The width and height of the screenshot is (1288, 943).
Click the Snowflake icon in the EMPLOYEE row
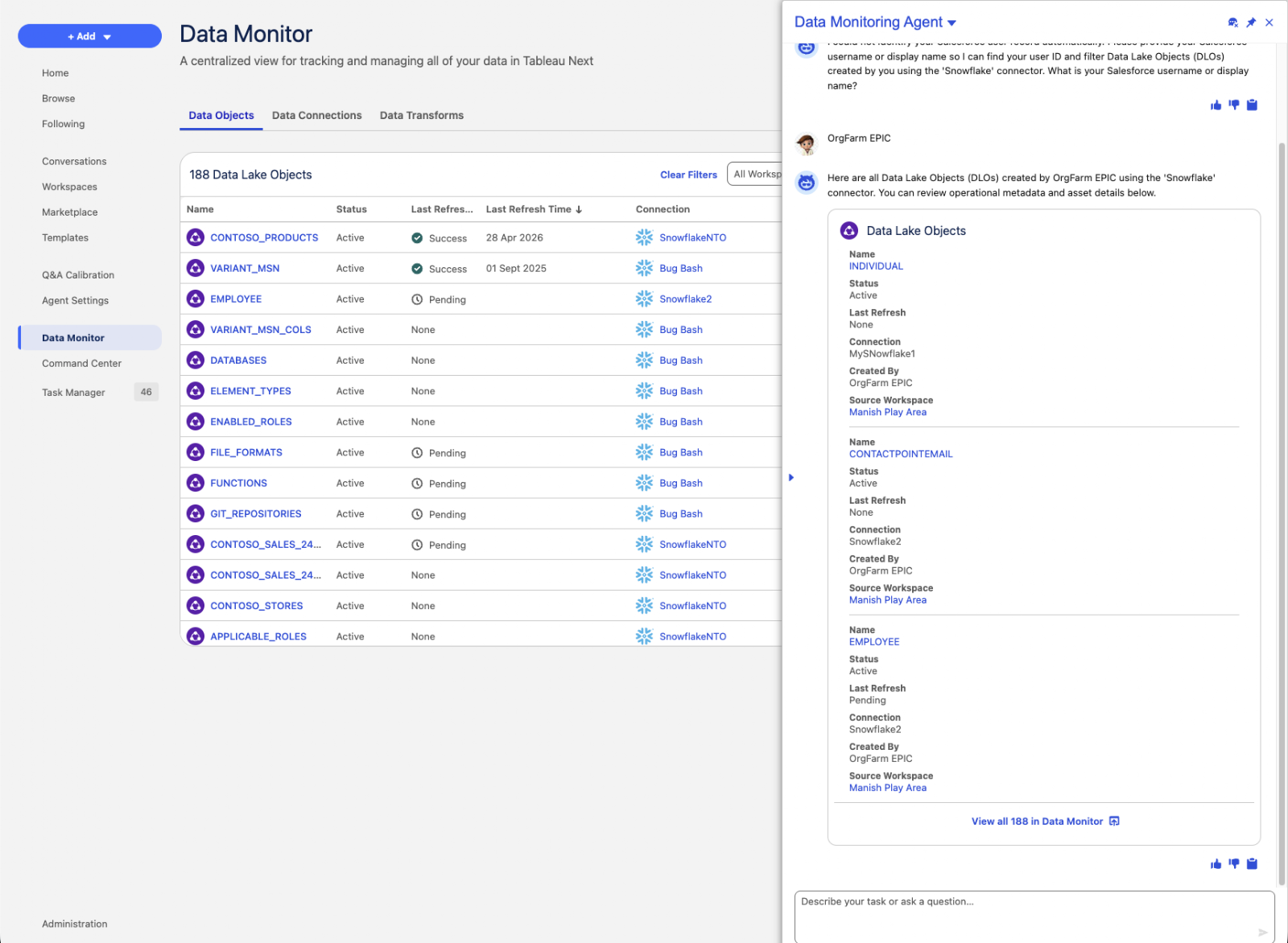coord(644,299)
